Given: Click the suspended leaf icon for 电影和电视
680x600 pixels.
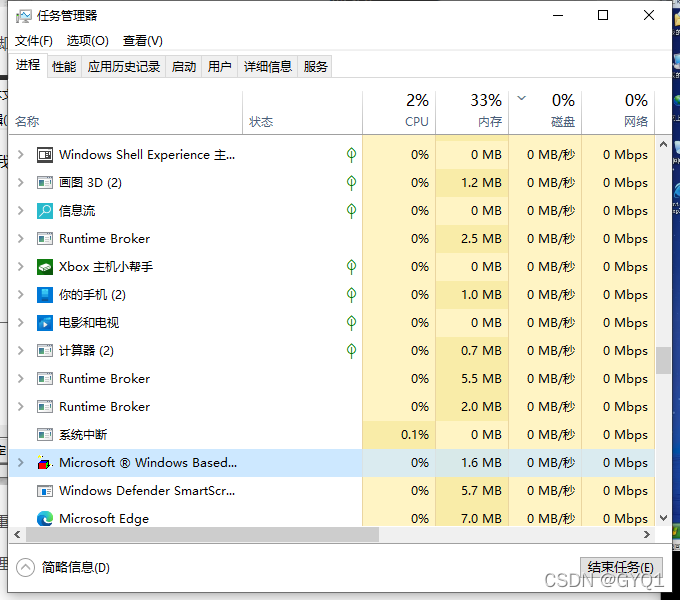Looking at the screenshot, I should 352,323.
